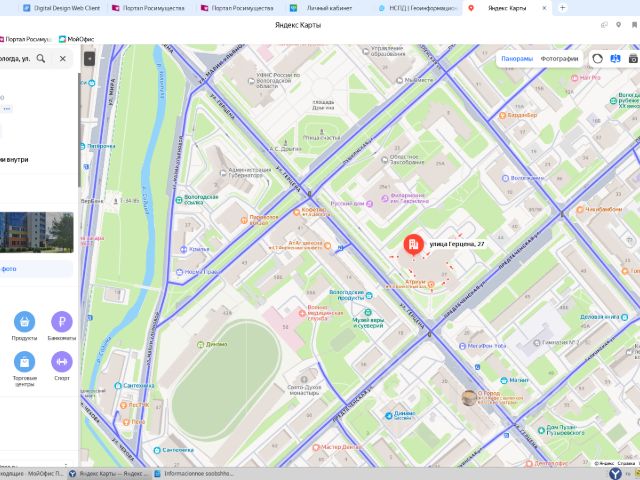Click the Кофетео café marker

point(297,212)
